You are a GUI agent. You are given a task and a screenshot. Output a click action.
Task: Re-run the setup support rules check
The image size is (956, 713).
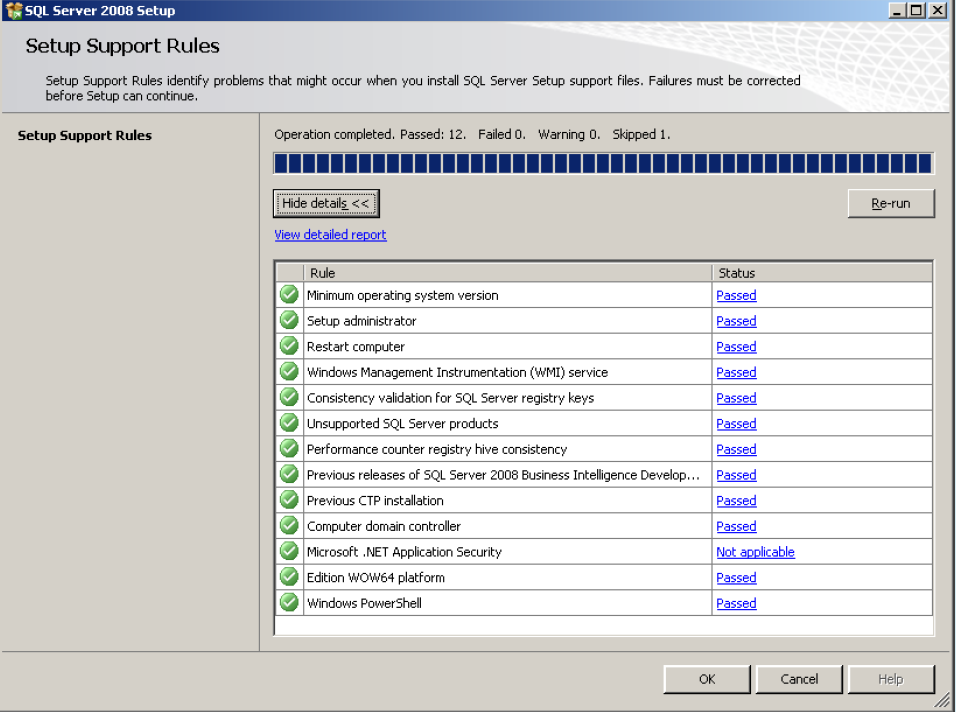click(890, 203)
